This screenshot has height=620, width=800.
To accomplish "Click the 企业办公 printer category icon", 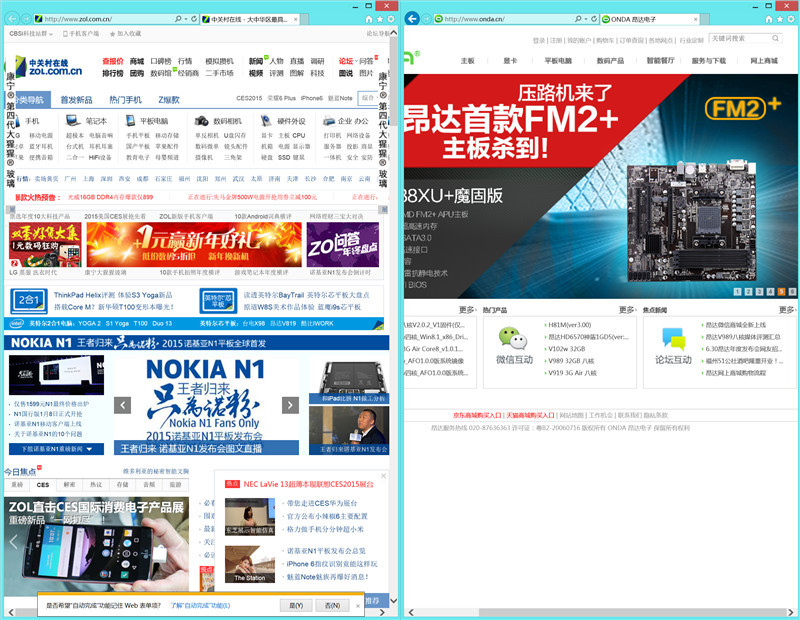I will (328, 122).
